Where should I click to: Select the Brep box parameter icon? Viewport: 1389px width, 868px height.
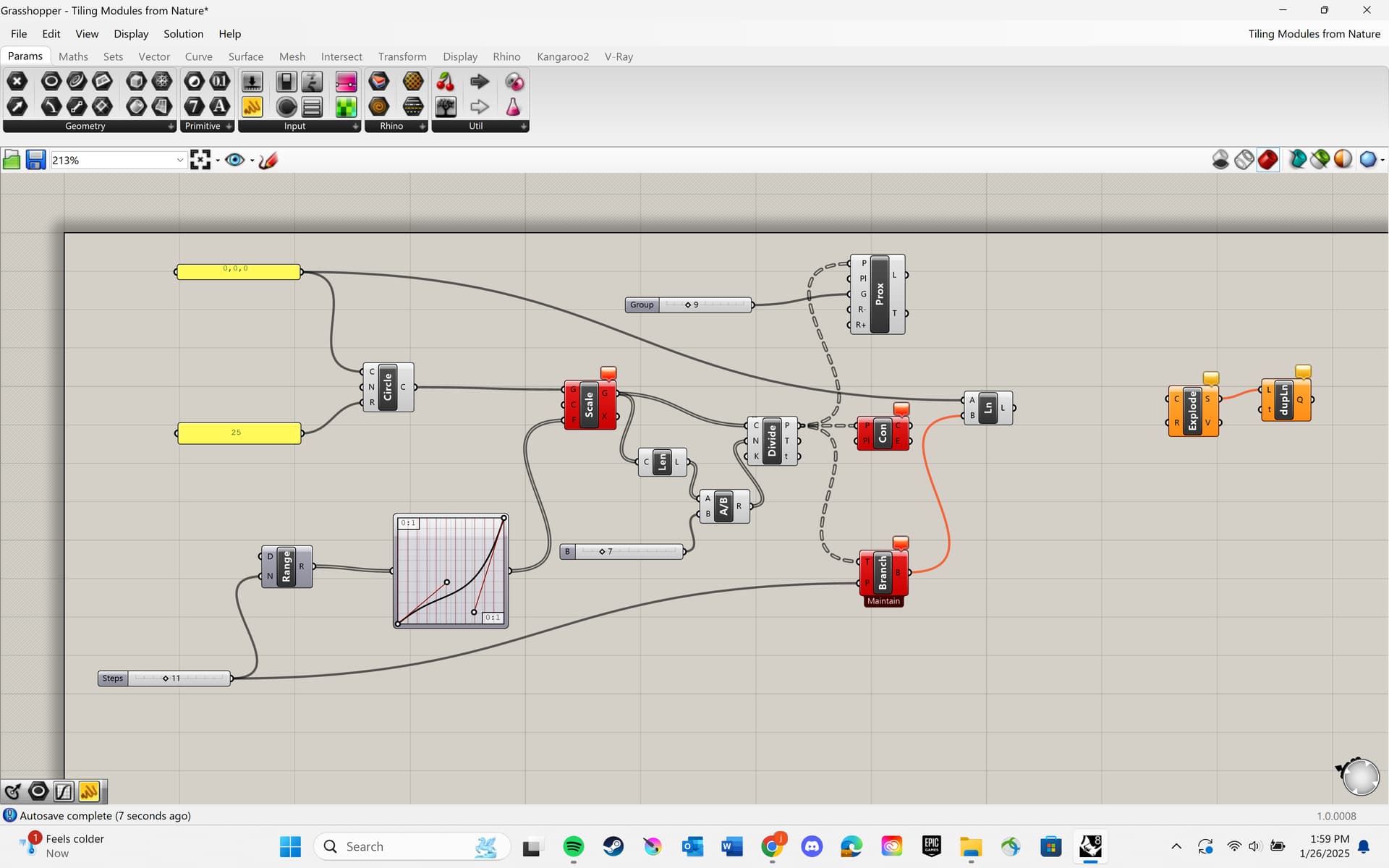136,82
